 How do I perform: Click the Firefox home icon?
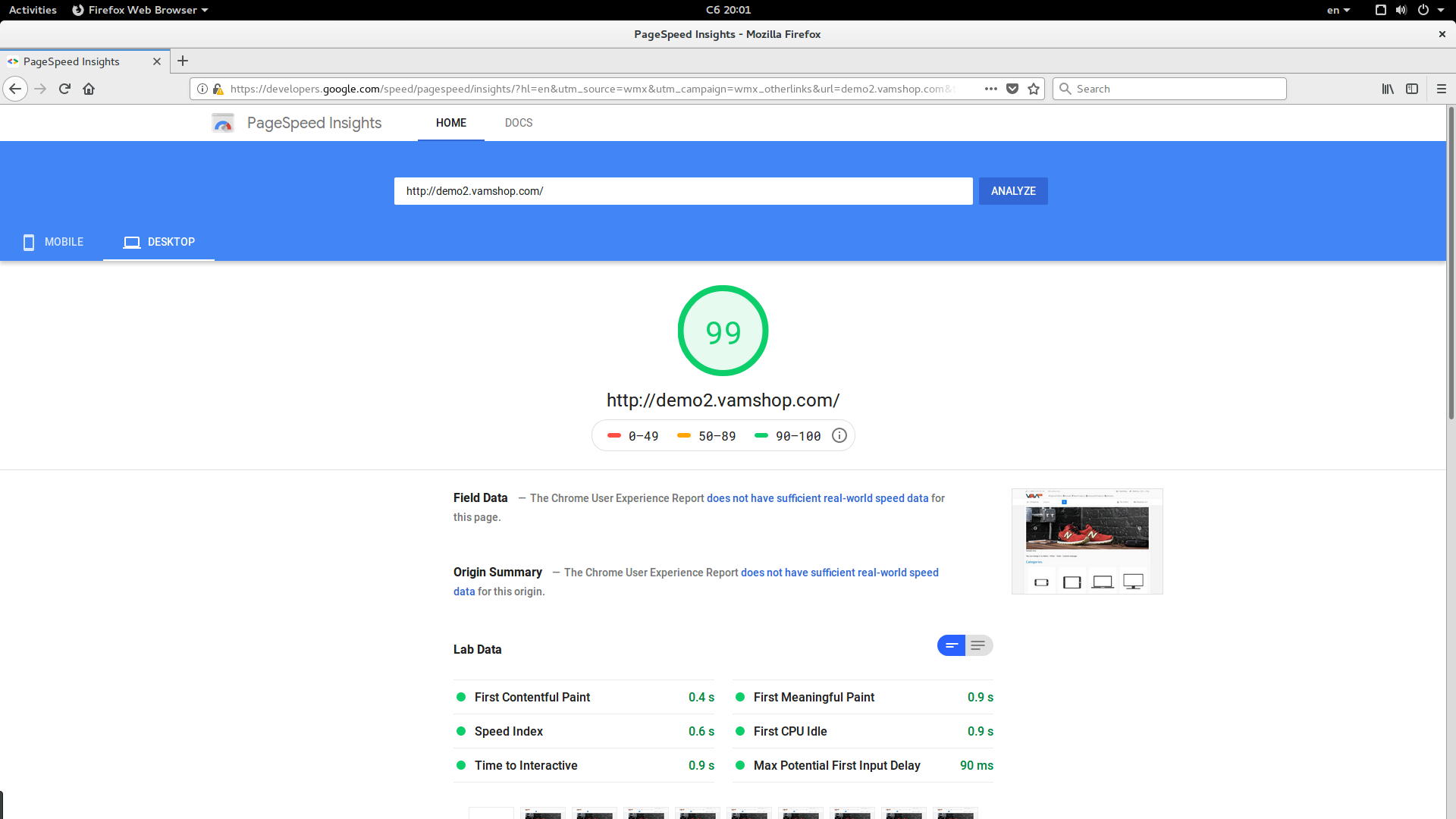(x=89, y=89)
